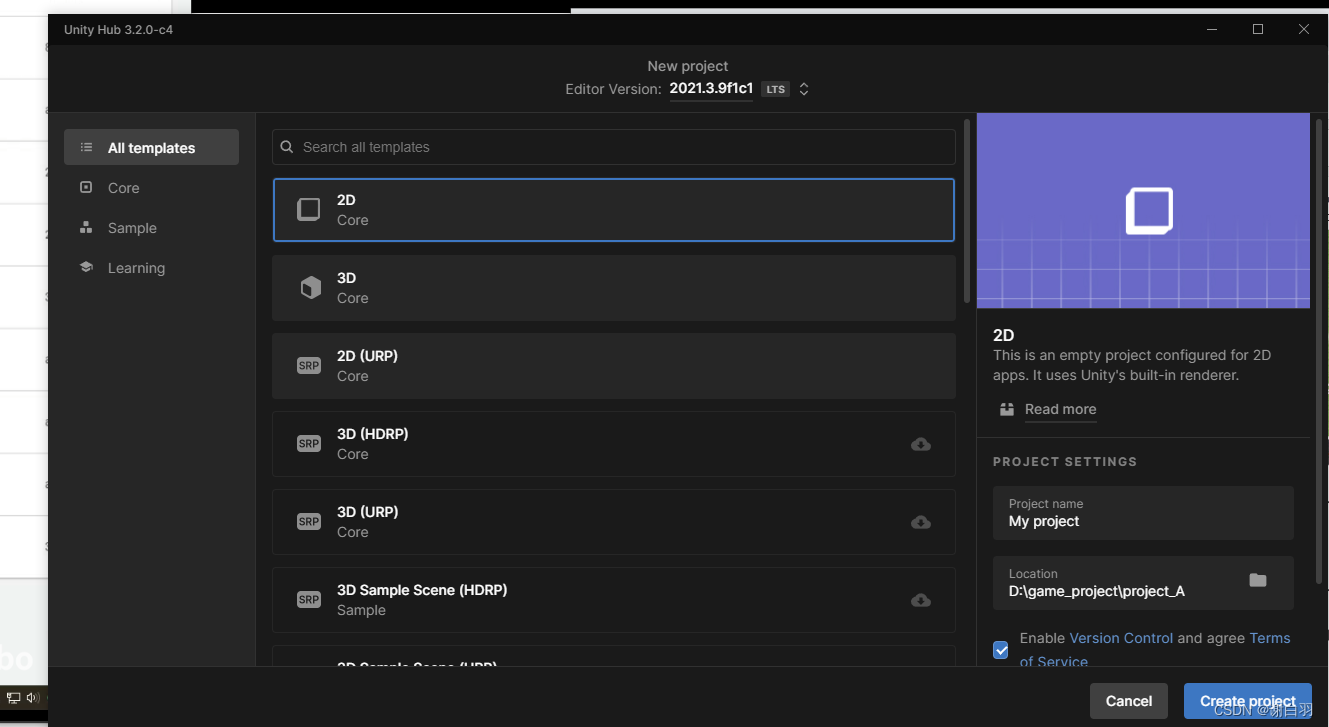
Task: Click the search magnifier icon
Action: coord(287,147)
